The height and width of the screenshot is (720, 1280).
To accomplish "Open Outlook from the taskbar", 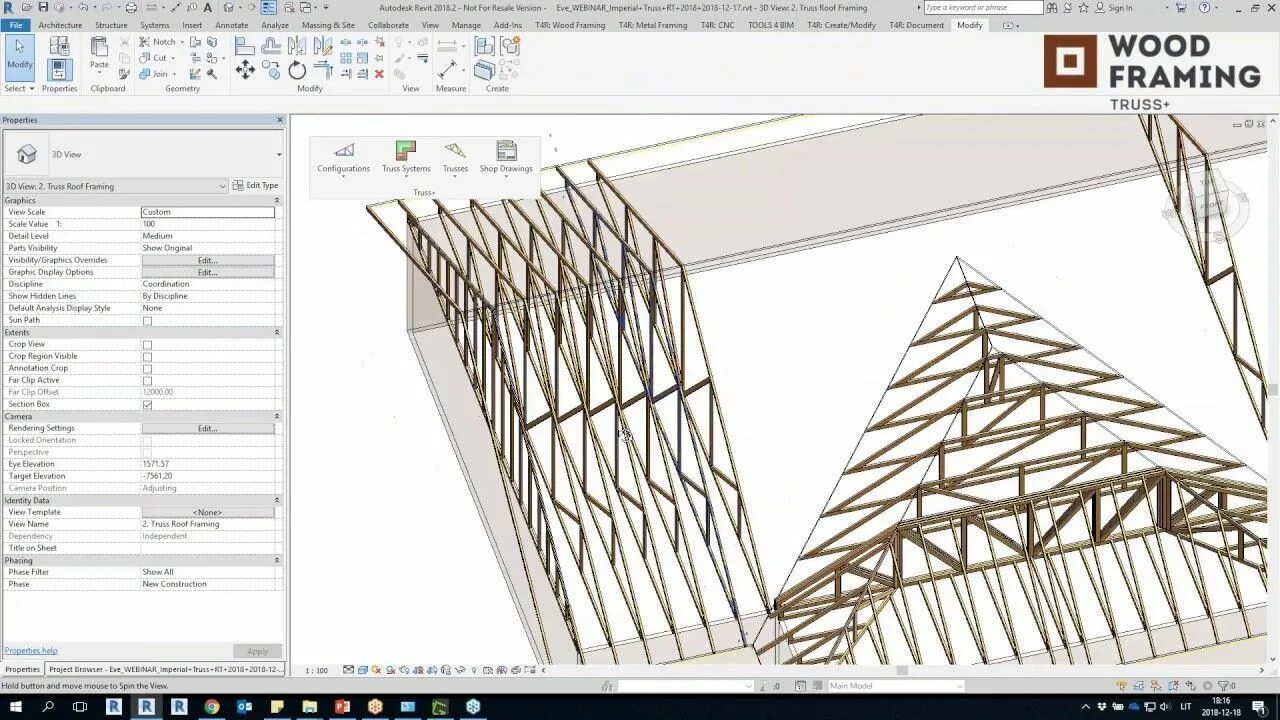I will click(244, 707).
